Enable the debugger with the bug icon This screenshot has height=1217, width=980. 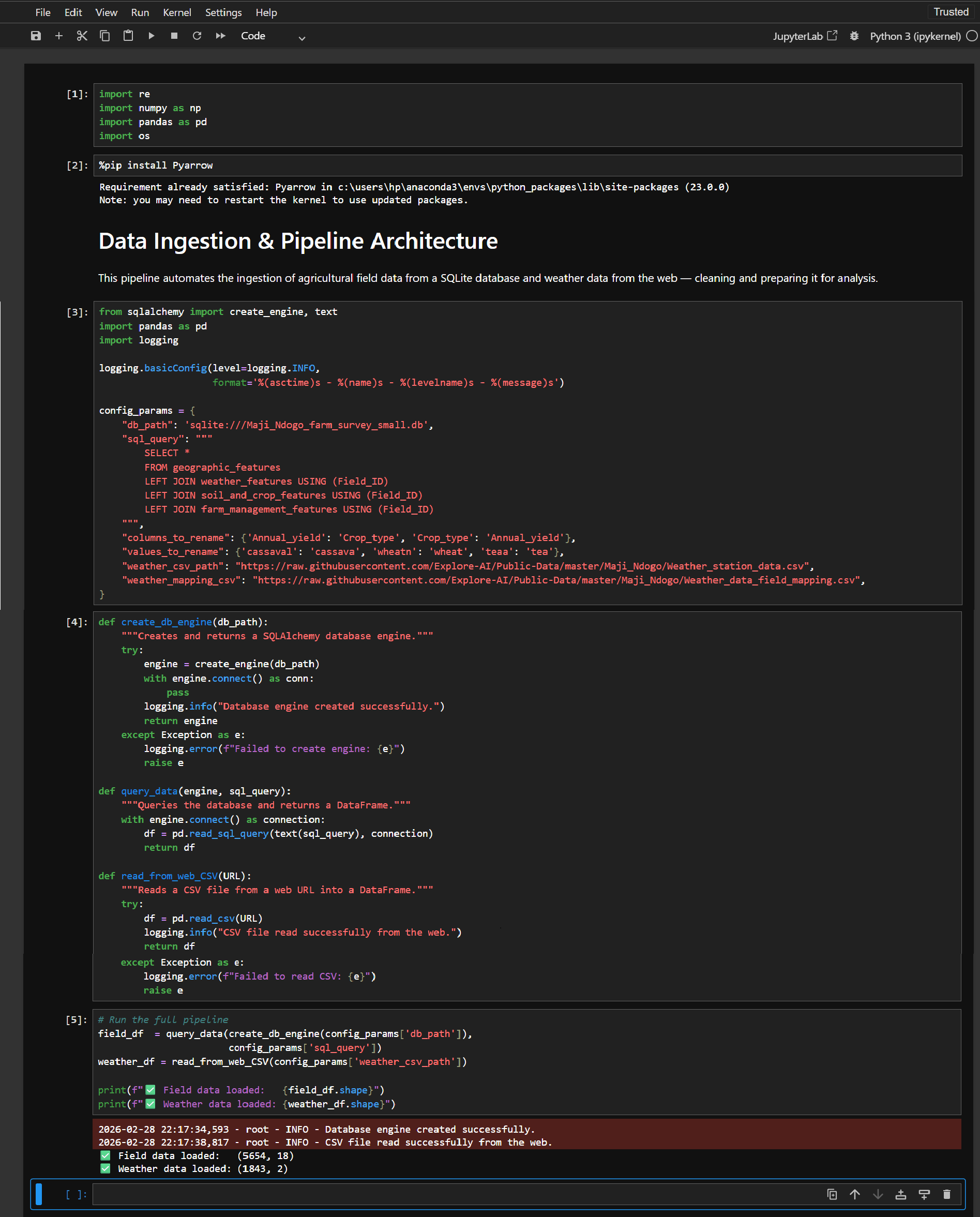(x=854, y=36)
